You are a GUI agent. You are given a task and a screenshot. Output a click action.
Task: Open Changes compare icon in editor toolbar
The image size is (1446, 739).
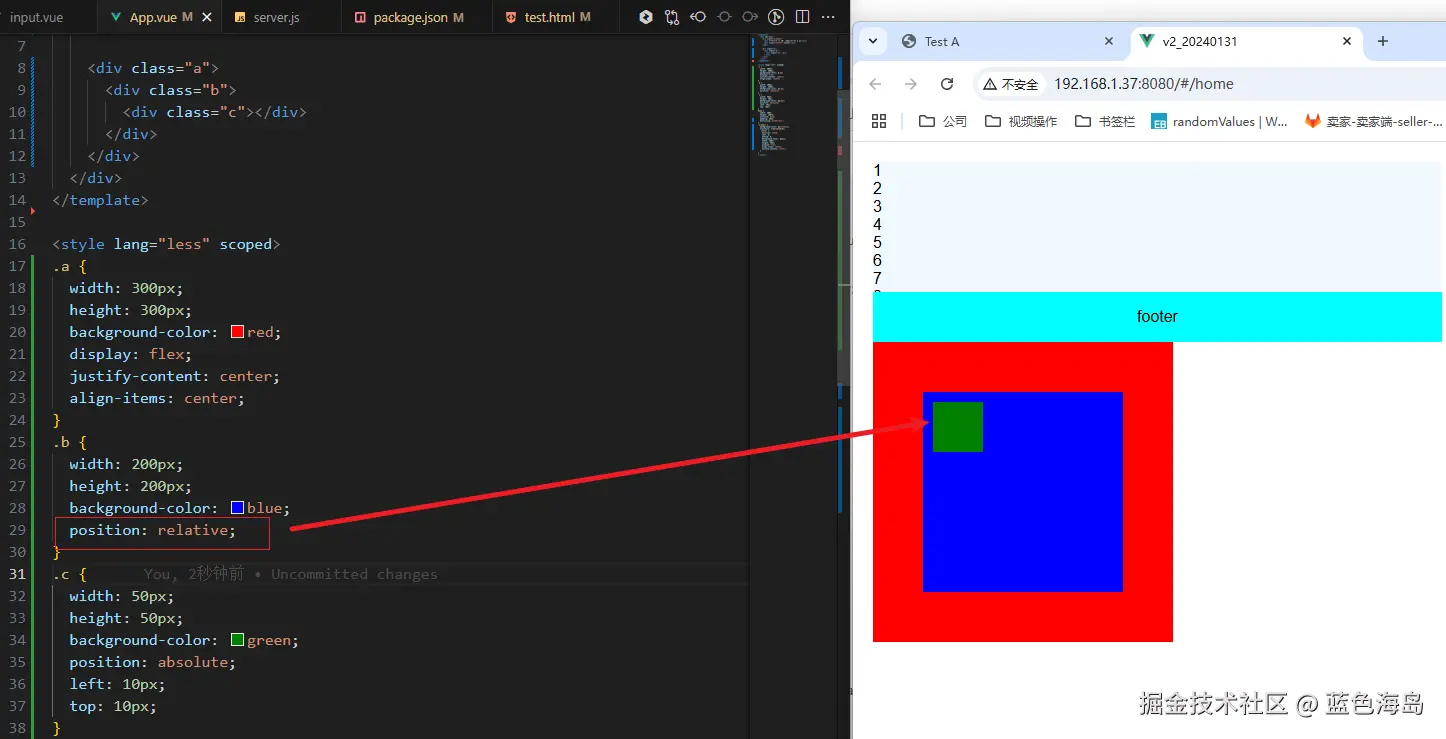pyautogui.click(x=672, y=18)
